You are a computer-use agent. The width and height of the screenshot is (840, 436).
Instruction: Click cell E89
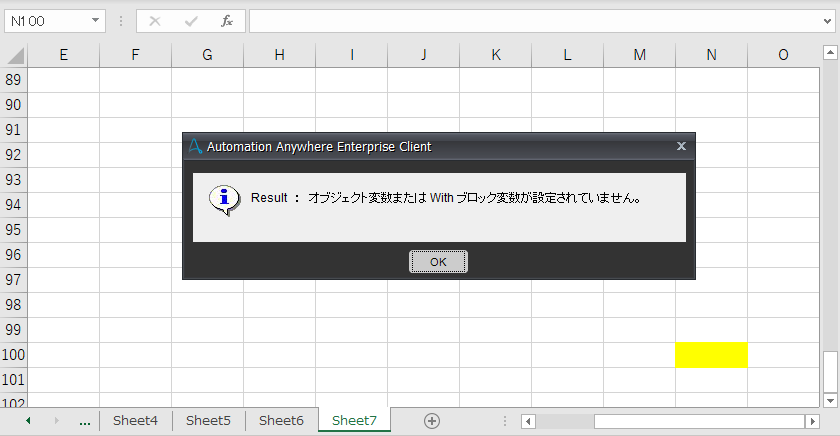[63, 80]
